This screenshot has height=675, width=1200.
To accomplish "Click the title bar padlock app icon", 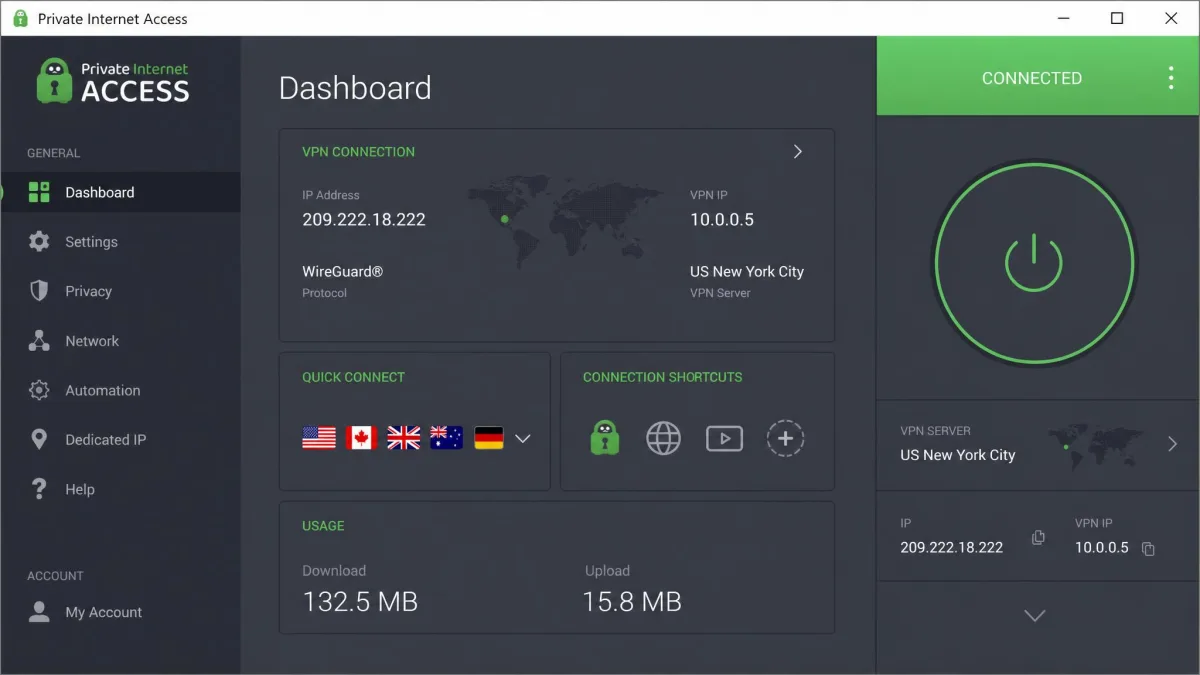I will [20, 18].
